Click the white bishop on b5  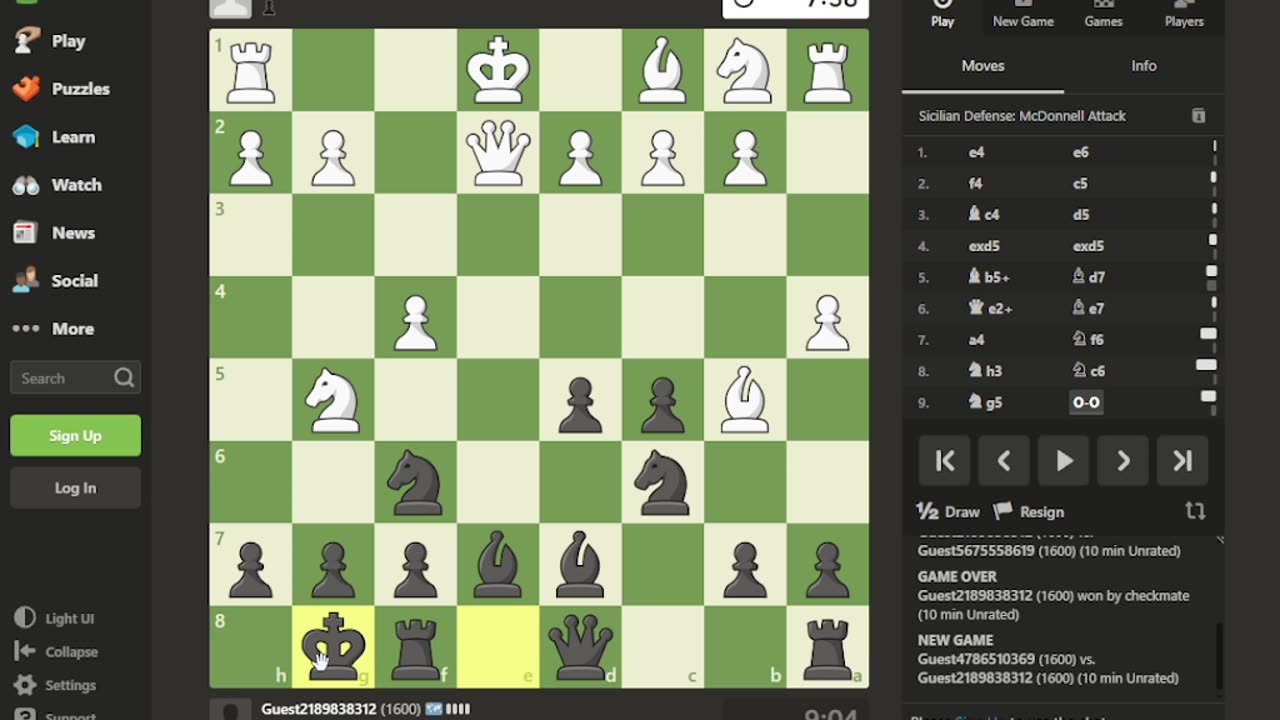coord(745,400)
